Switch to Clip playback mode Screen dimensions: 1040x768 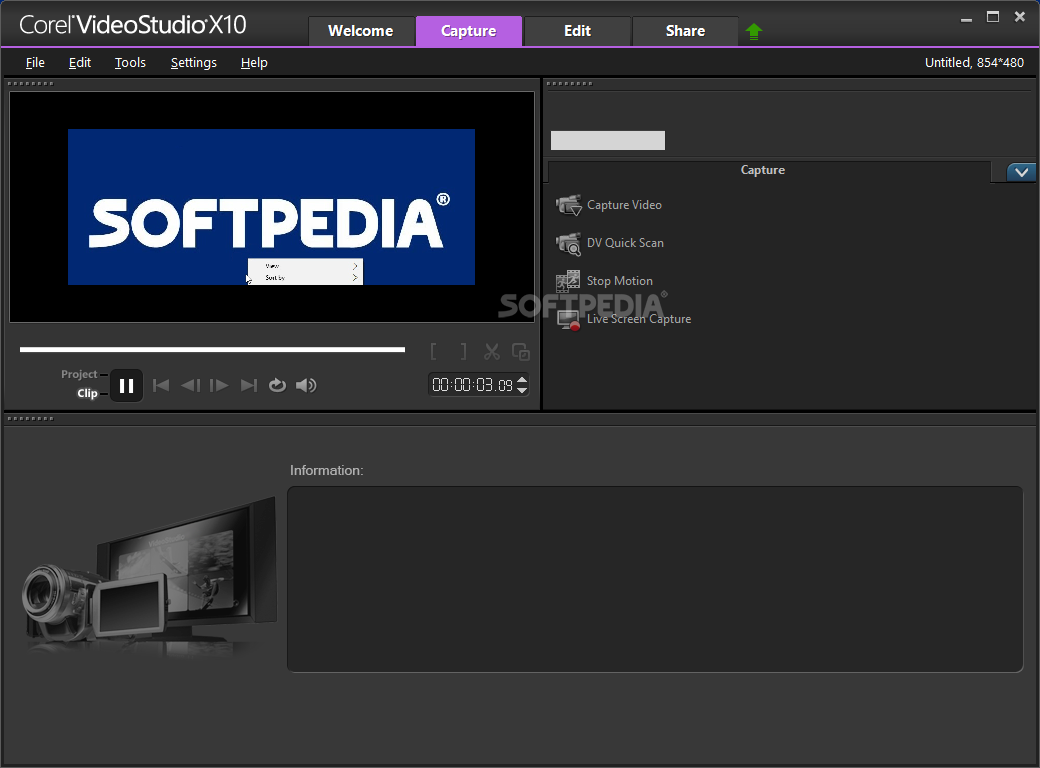(87, 393)
